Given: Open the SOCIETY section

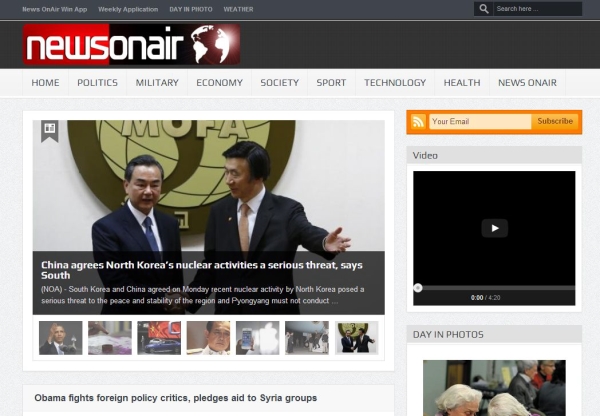Looking at the screenshot, I should tap(280, 83).
